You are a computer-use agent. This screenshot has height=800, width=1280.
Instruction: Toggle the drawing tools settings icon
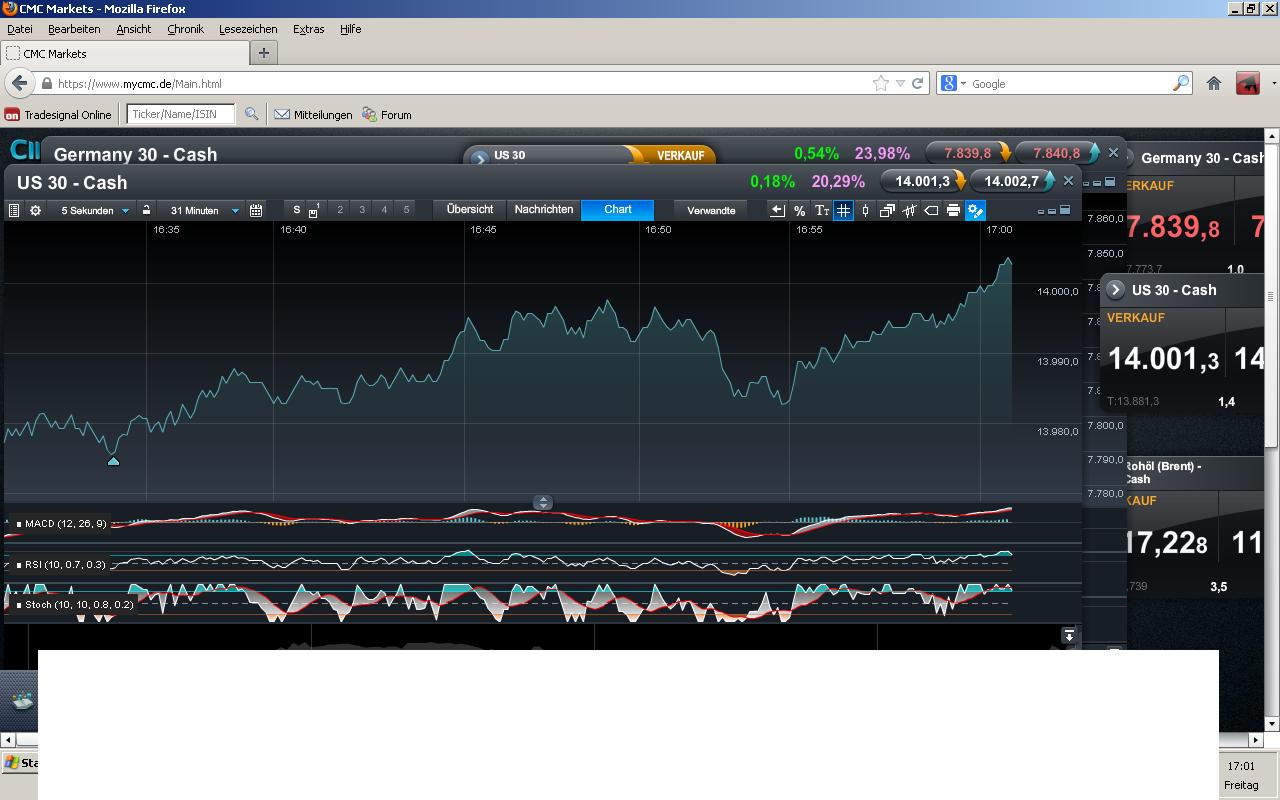pyautogui.click(x=975, y=210)
